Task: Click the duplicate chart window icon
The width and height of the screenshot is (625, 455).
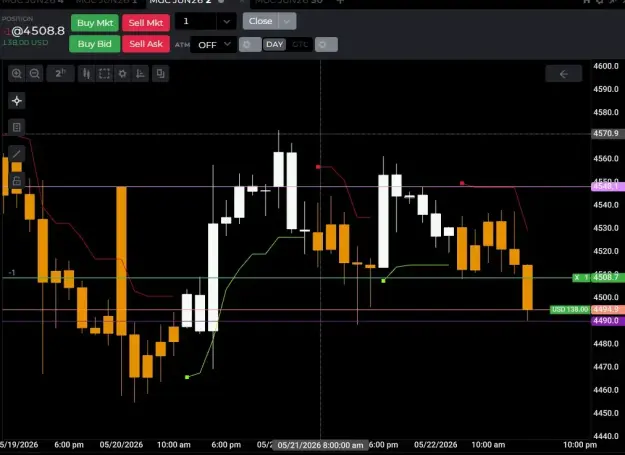Action: point(160,74)
